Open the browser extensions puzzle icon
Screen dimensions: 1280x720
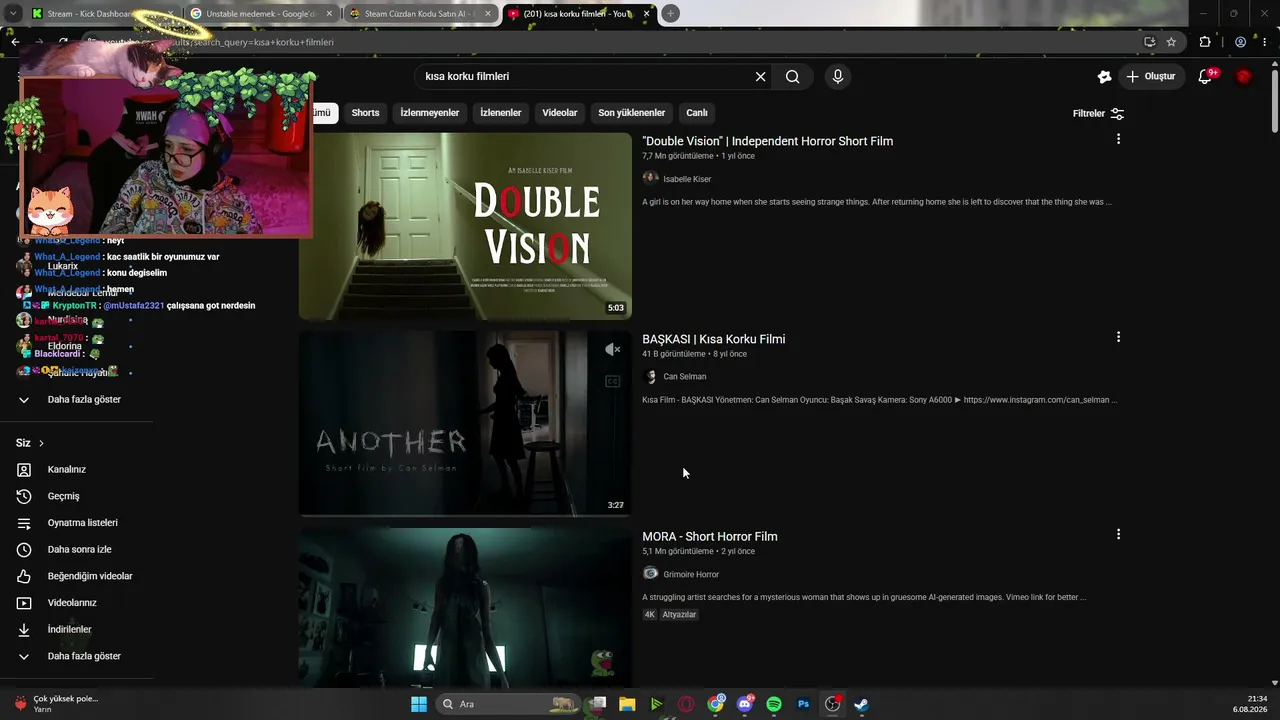click(x=1205, y=42)
